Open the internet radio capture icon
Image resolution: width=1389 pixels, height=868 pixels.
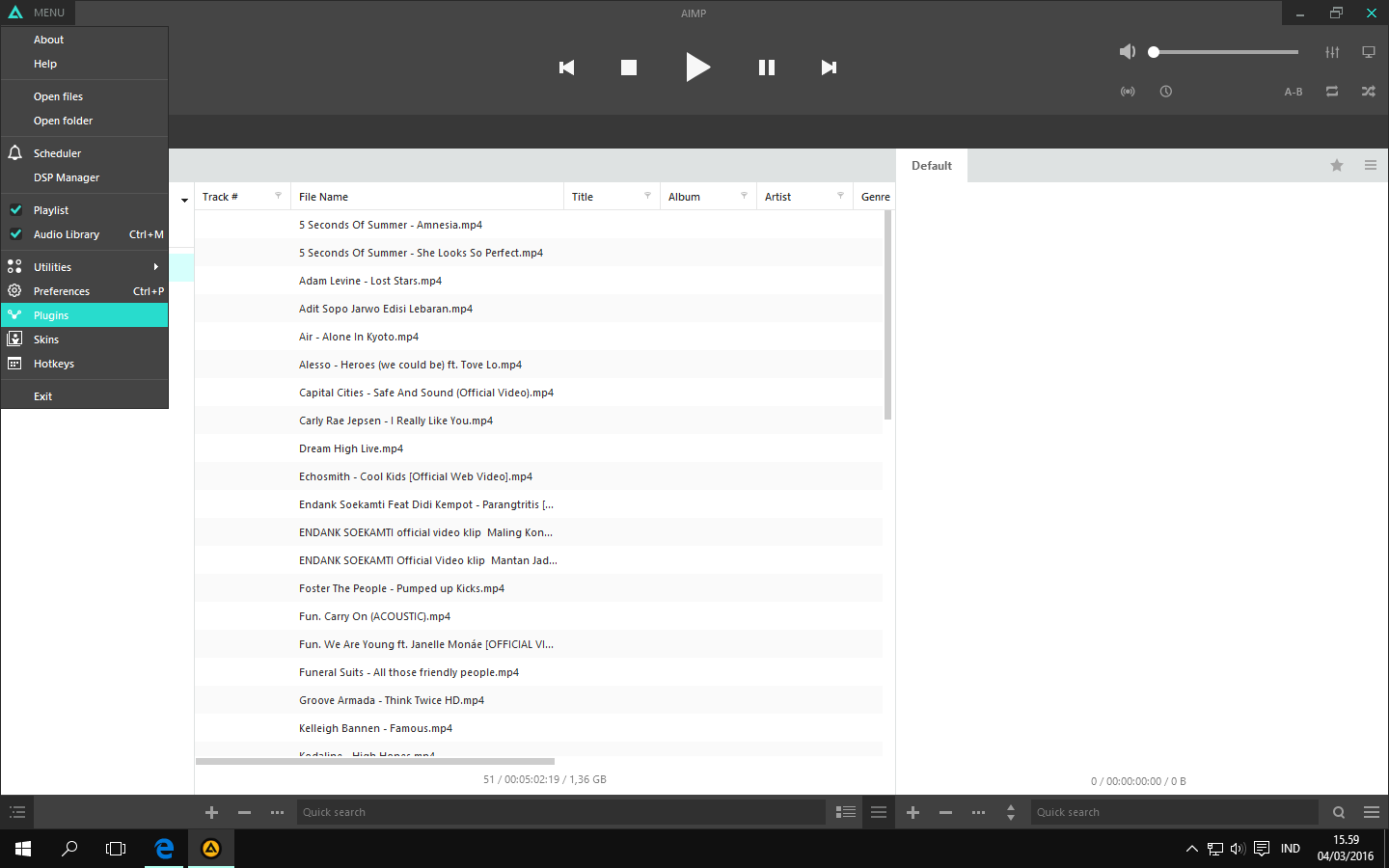pyautogui.click(x=1127, y=92)
